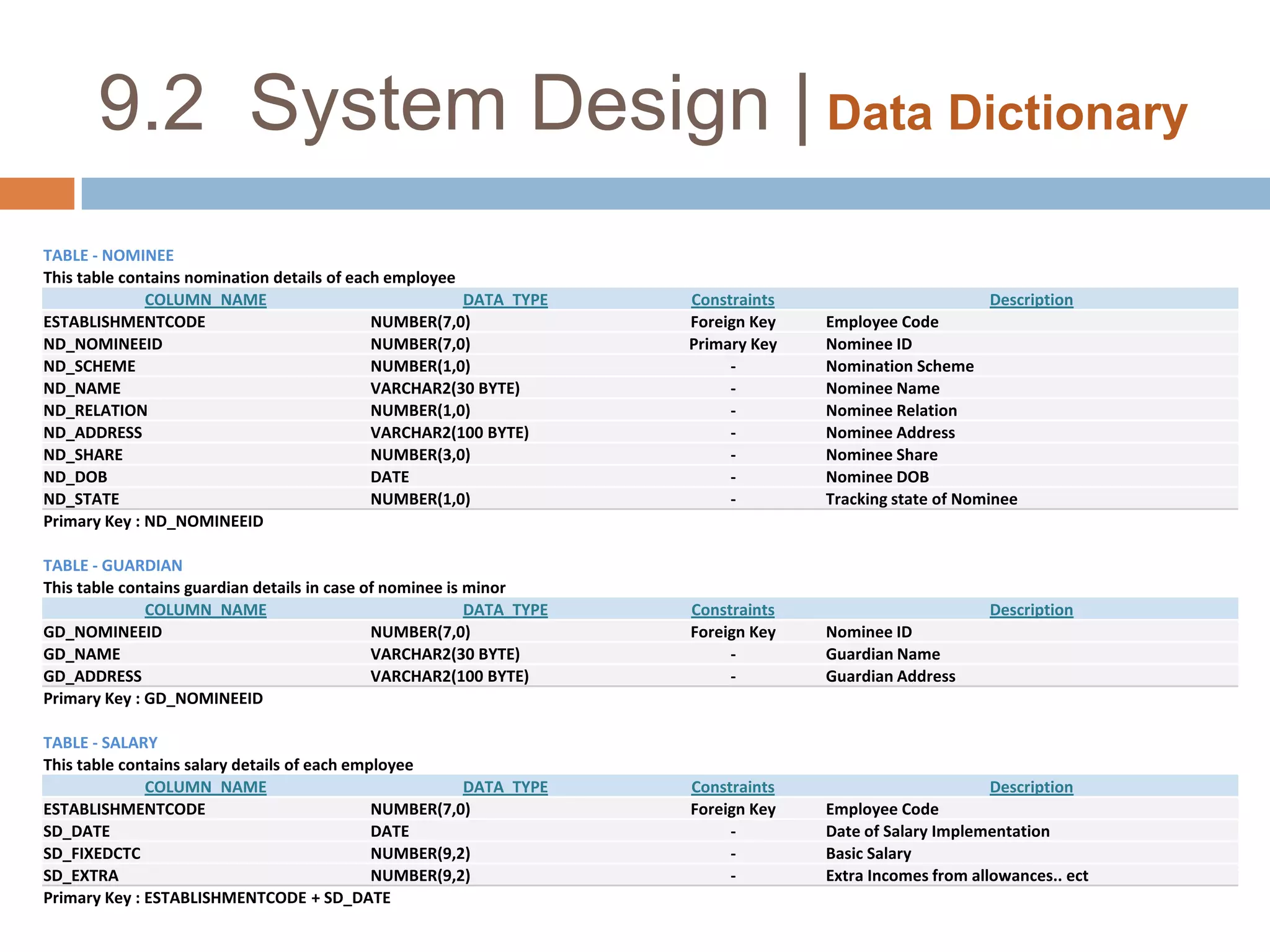The width and height of the screenshot is (1270, 952).
Task: Click 'This table contains guardian details' caption
Action: point(274,588)
